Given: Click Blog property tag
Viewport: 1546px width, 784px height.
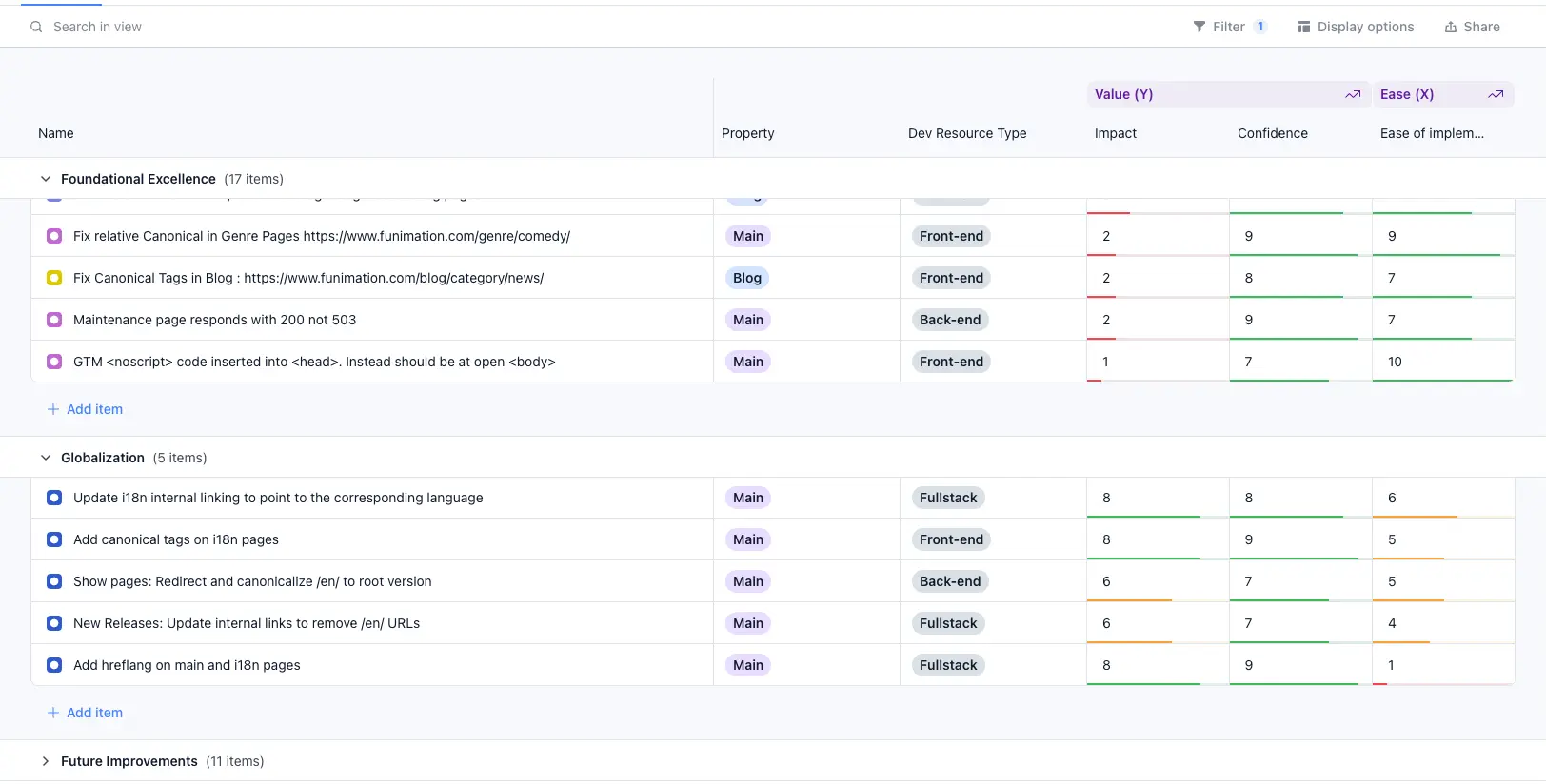Looking at the screenshot, I should [746, 278].
